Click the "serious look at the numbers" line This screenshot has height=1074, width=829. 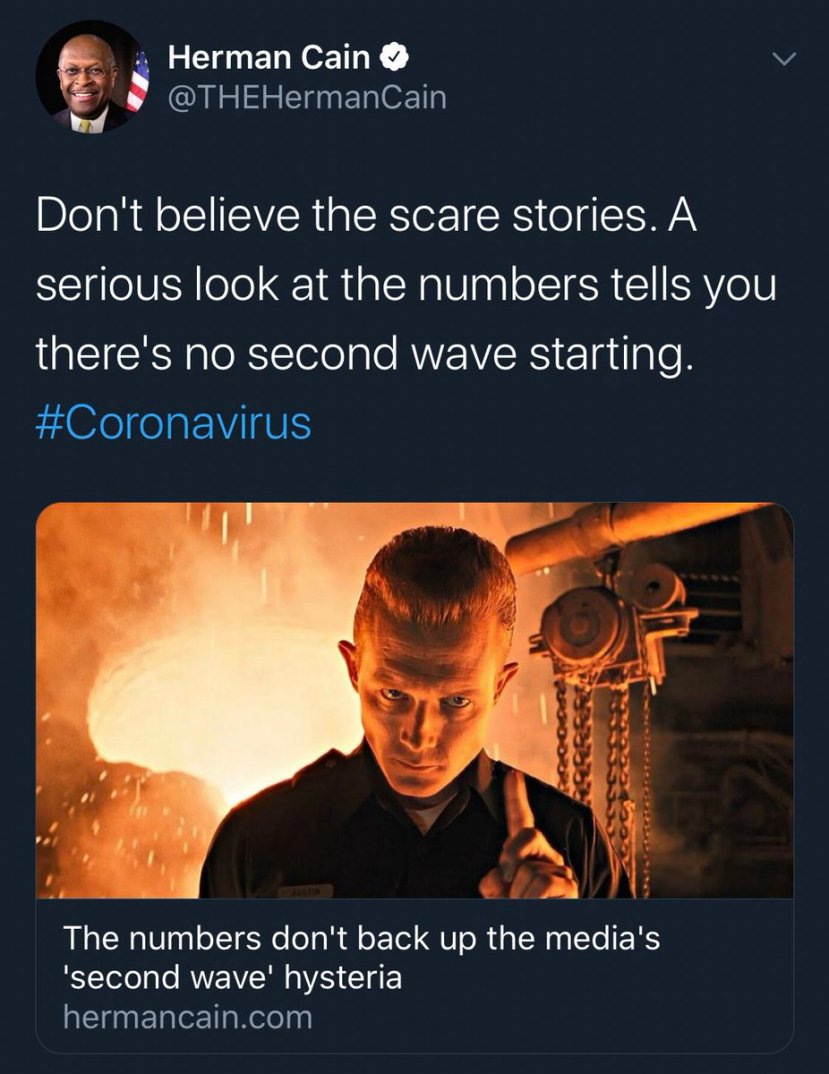406,286
